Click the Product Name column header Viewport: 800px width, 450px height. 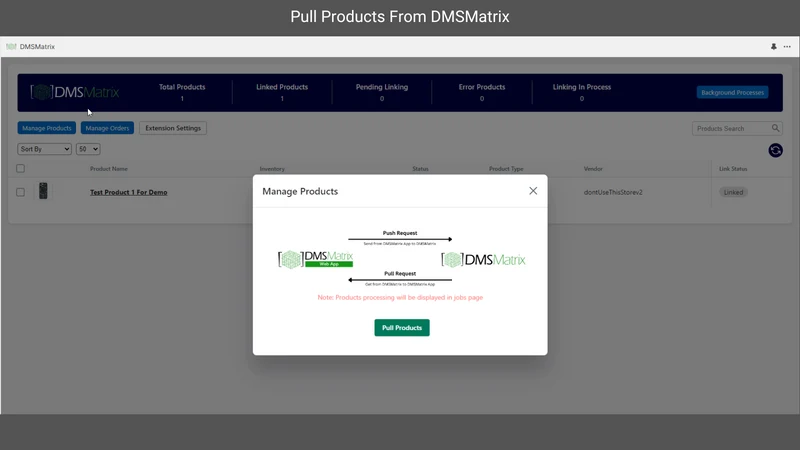(x=109, y=169)
